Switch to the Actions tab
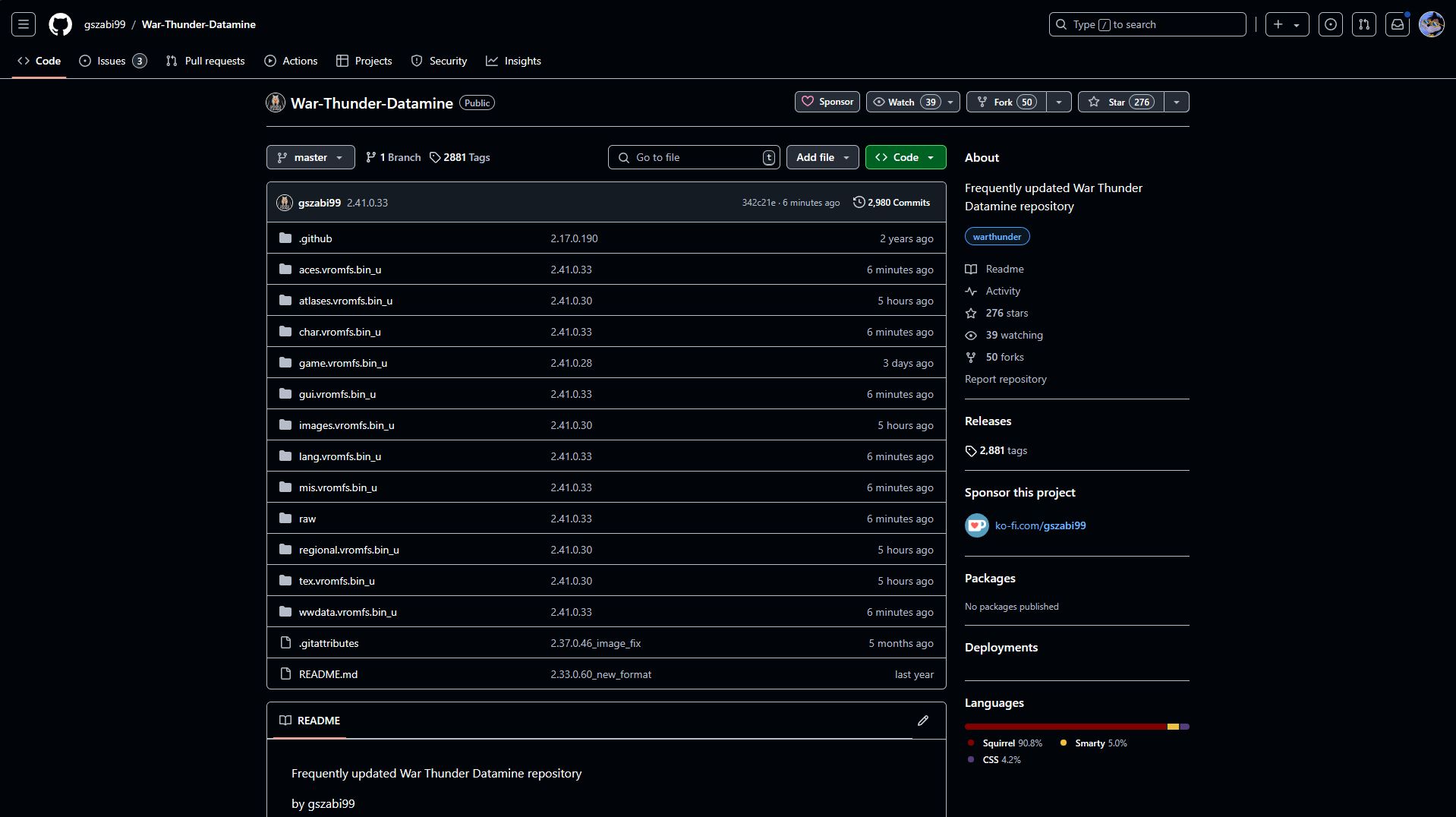The width and height of the screenshot is (1456, 817). pos(291,61)
